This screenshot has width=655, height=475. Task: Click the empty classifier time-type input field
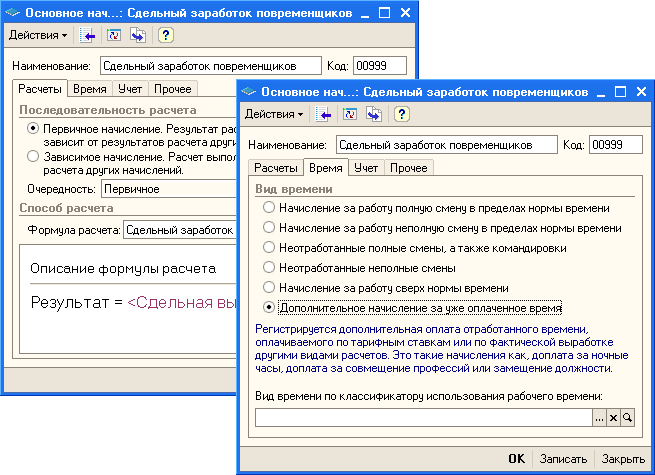coord(424,417)
